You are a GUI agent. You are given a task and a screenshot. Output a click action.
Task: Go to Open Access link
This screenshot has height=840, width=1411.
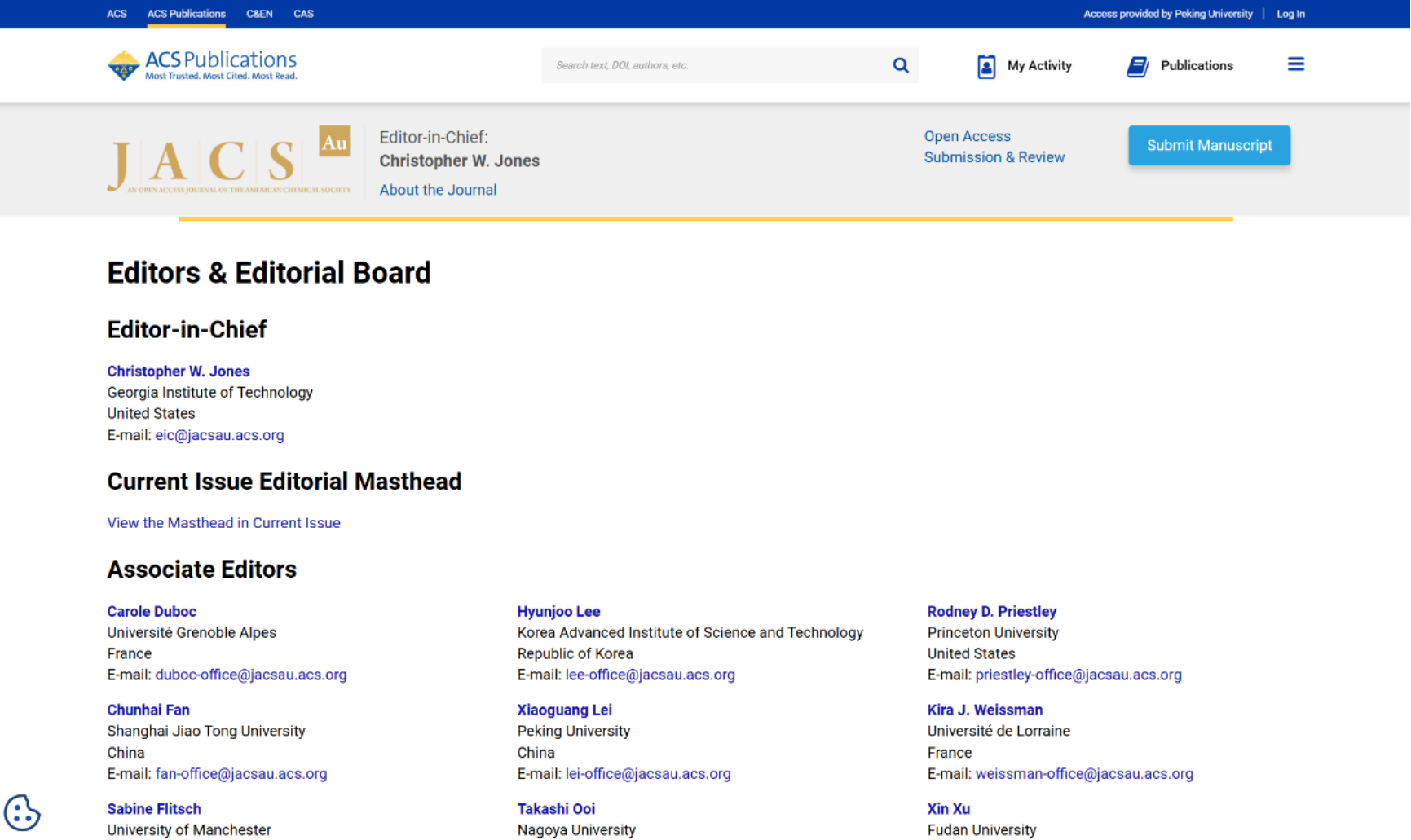pos(967,136)
